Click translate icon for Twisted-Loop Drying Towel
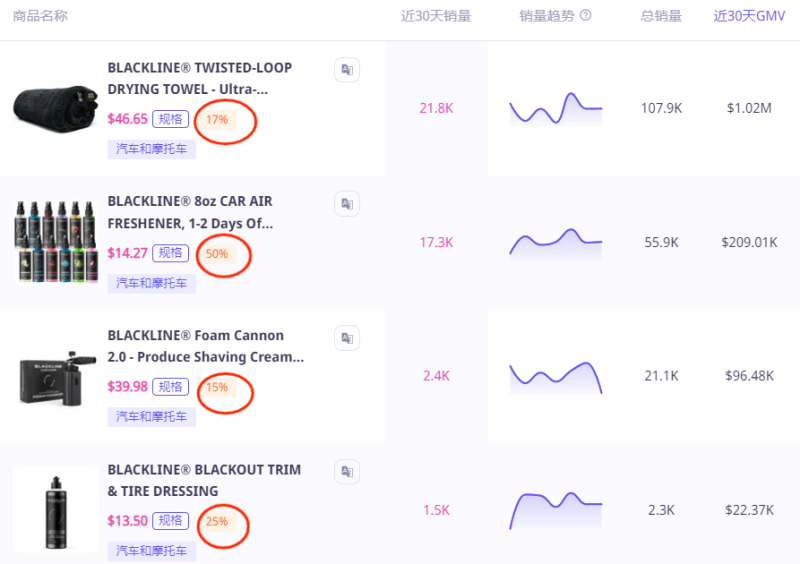The width and height of the screenshot is (800, 564). tap(347, 70)
